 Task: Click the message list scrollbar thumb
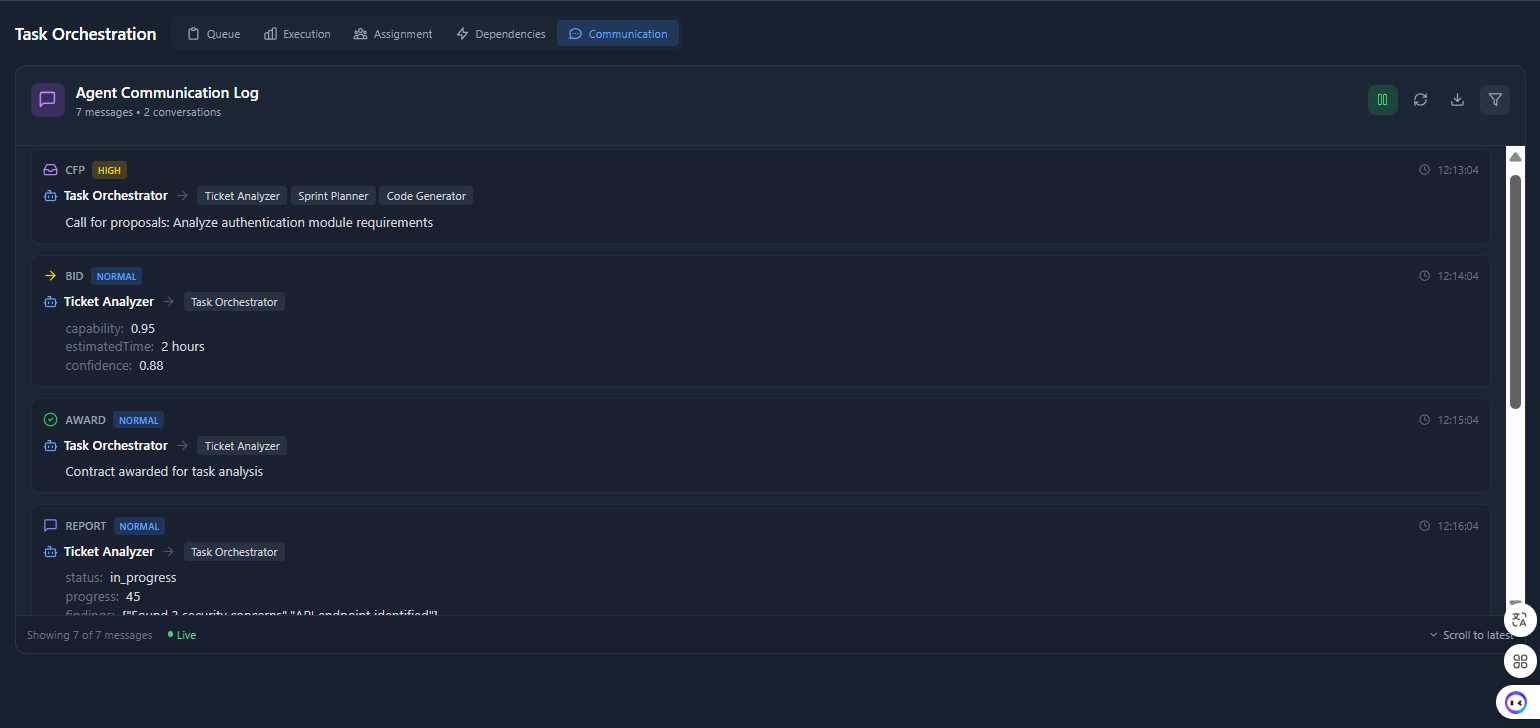tap(1515, 291)
